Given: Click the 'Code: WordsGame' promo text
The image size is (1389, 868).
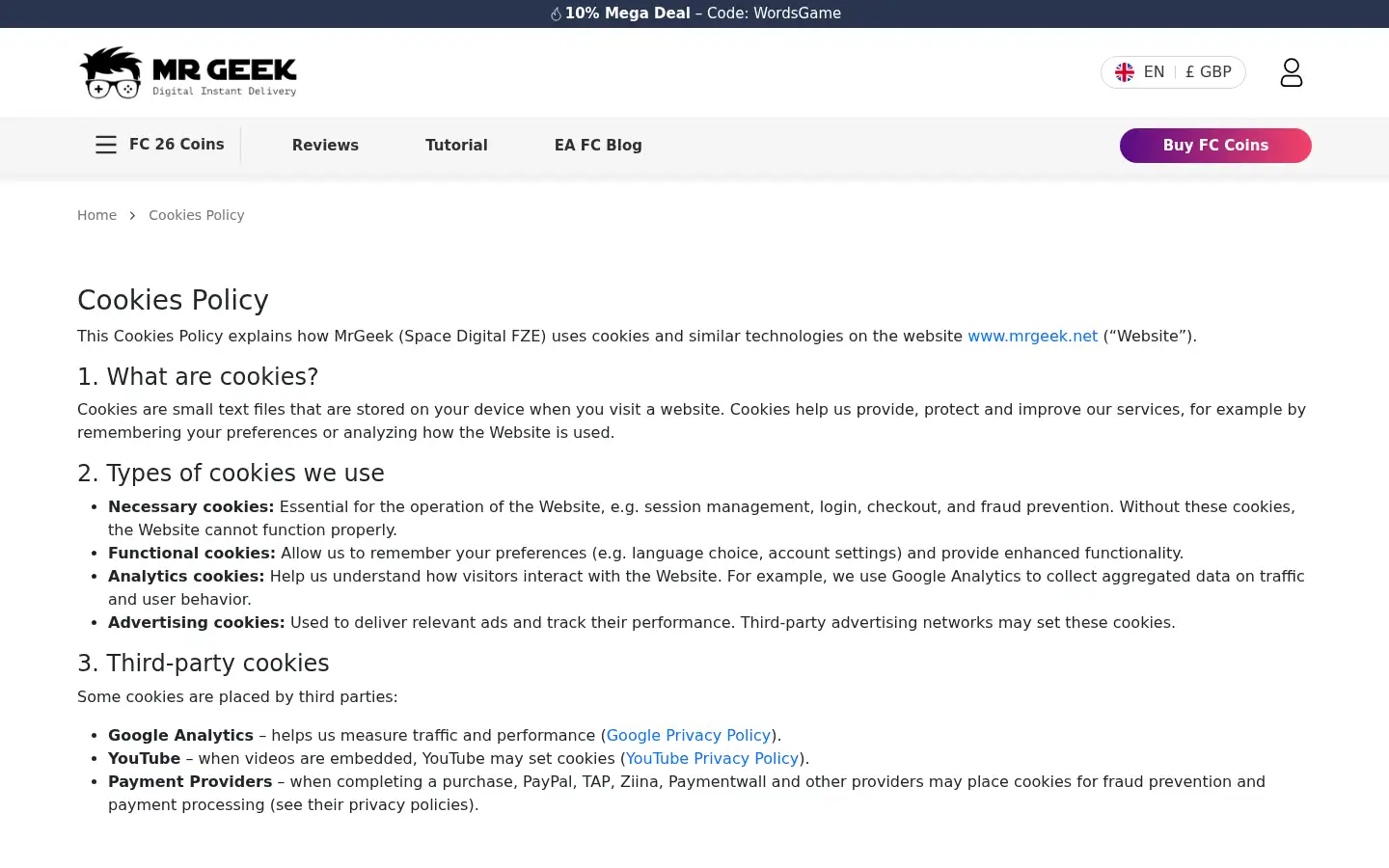Looking at the screenshot, I should click(x=774, y=14).
